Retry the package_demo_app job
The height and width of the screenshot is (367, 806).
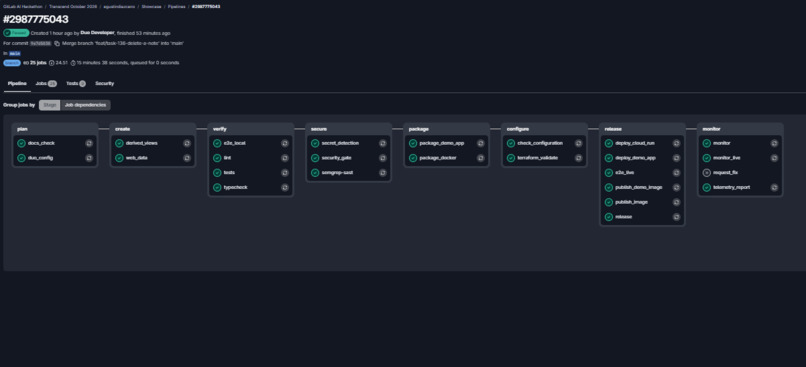pos(481,143)
